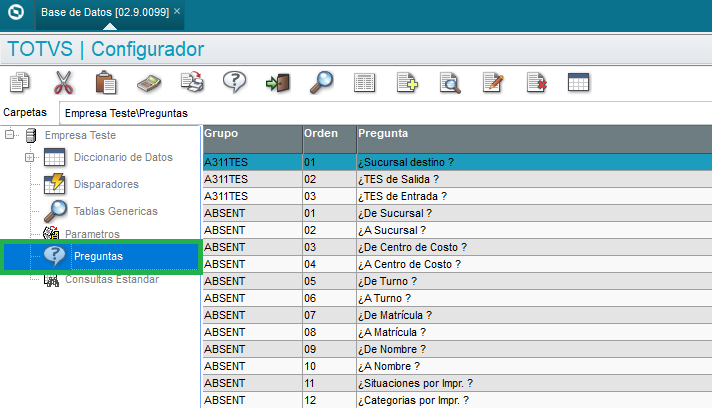Screen dimensions: 712x408
Task: Click the Diccionario de Datos table icon
Action: pyautogui.click(x=54, y=157)
